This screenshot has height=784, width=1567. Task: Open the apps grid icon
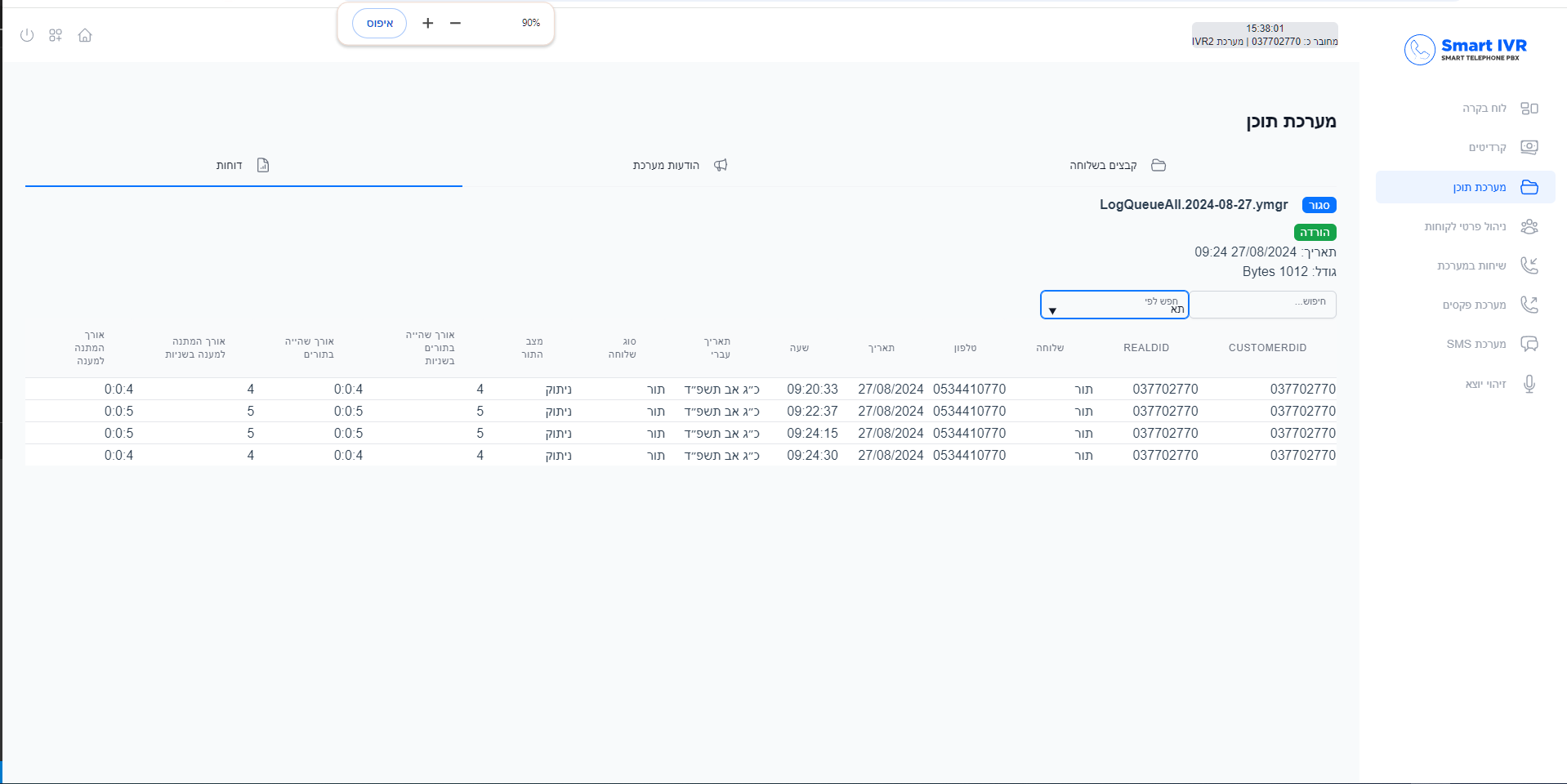(x=56, y=35)
